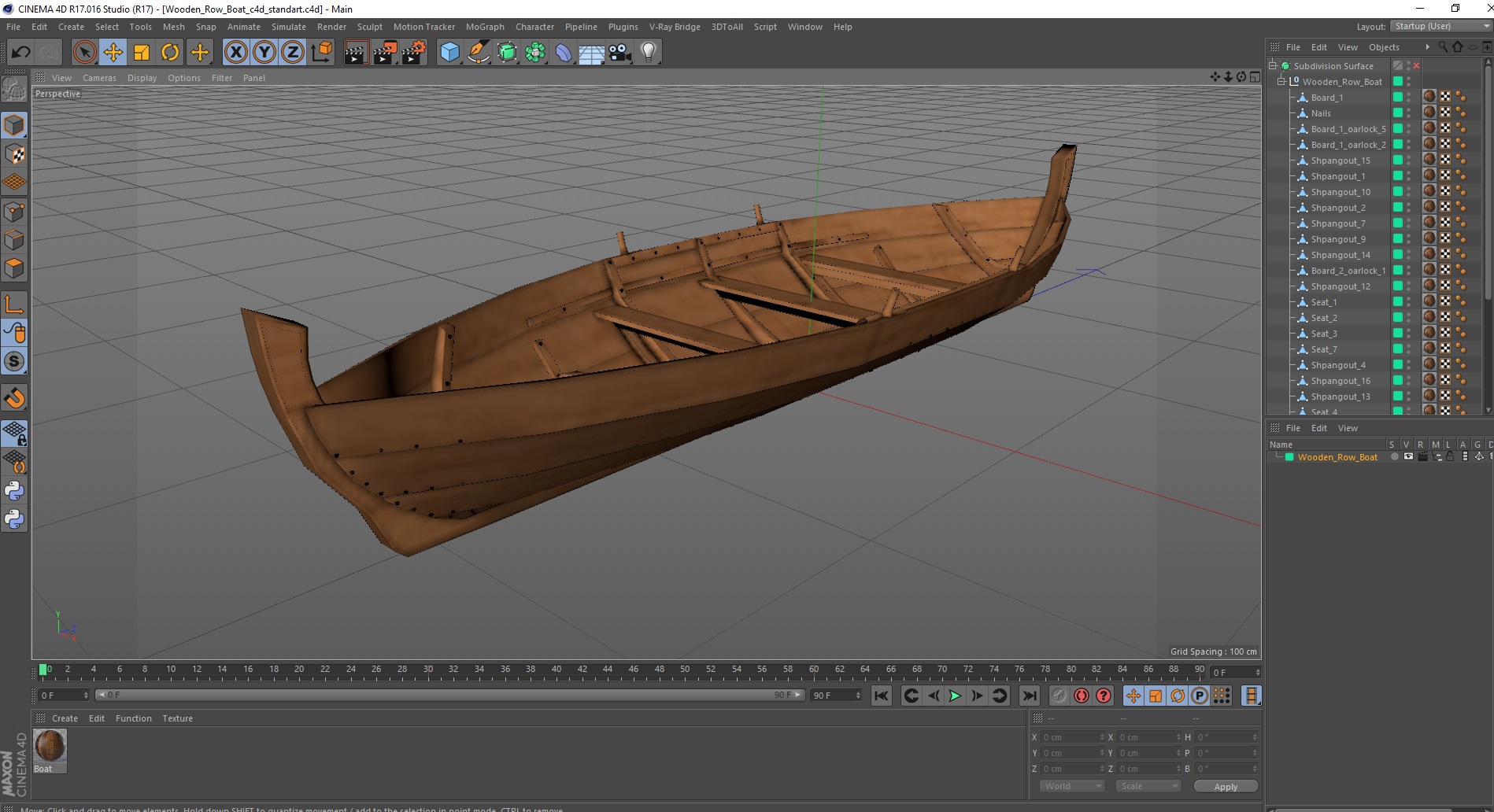The image size is (1494, 812).
Task: Open viewport Cameras menu
Action: tap(99, 78)
